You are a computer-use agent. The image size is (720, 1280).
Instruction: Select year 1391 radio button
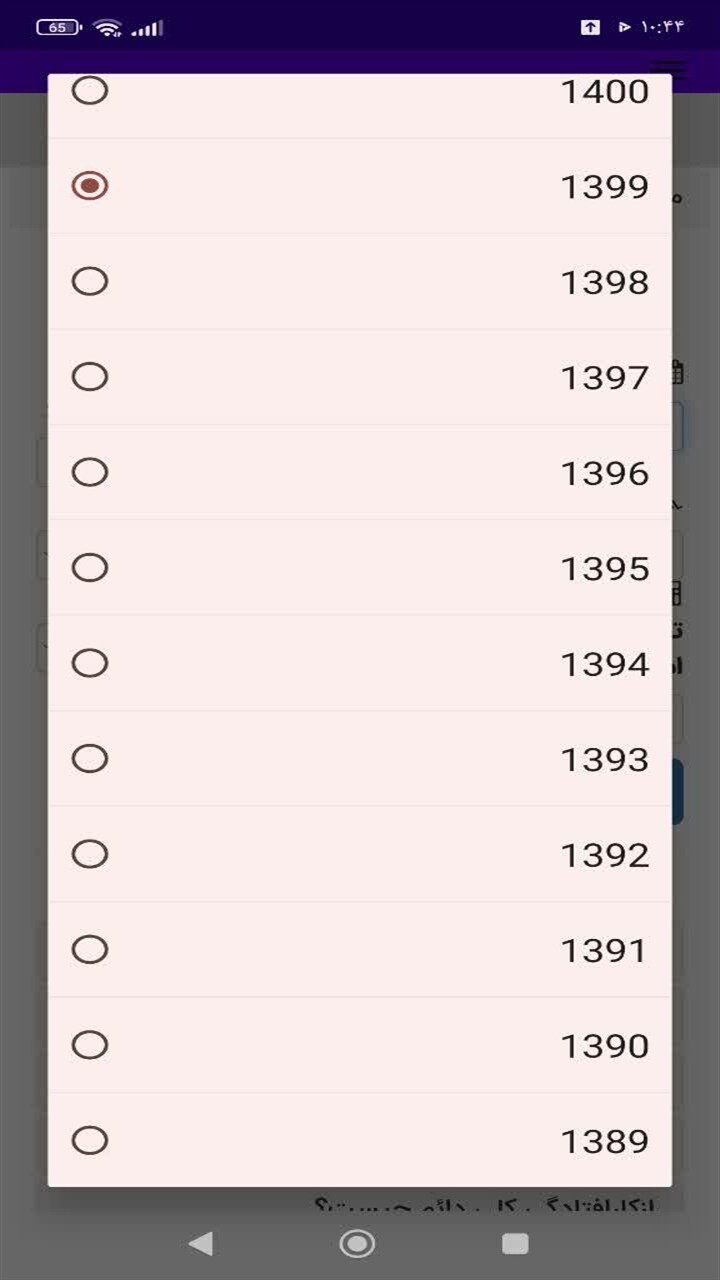pos(90,949)
